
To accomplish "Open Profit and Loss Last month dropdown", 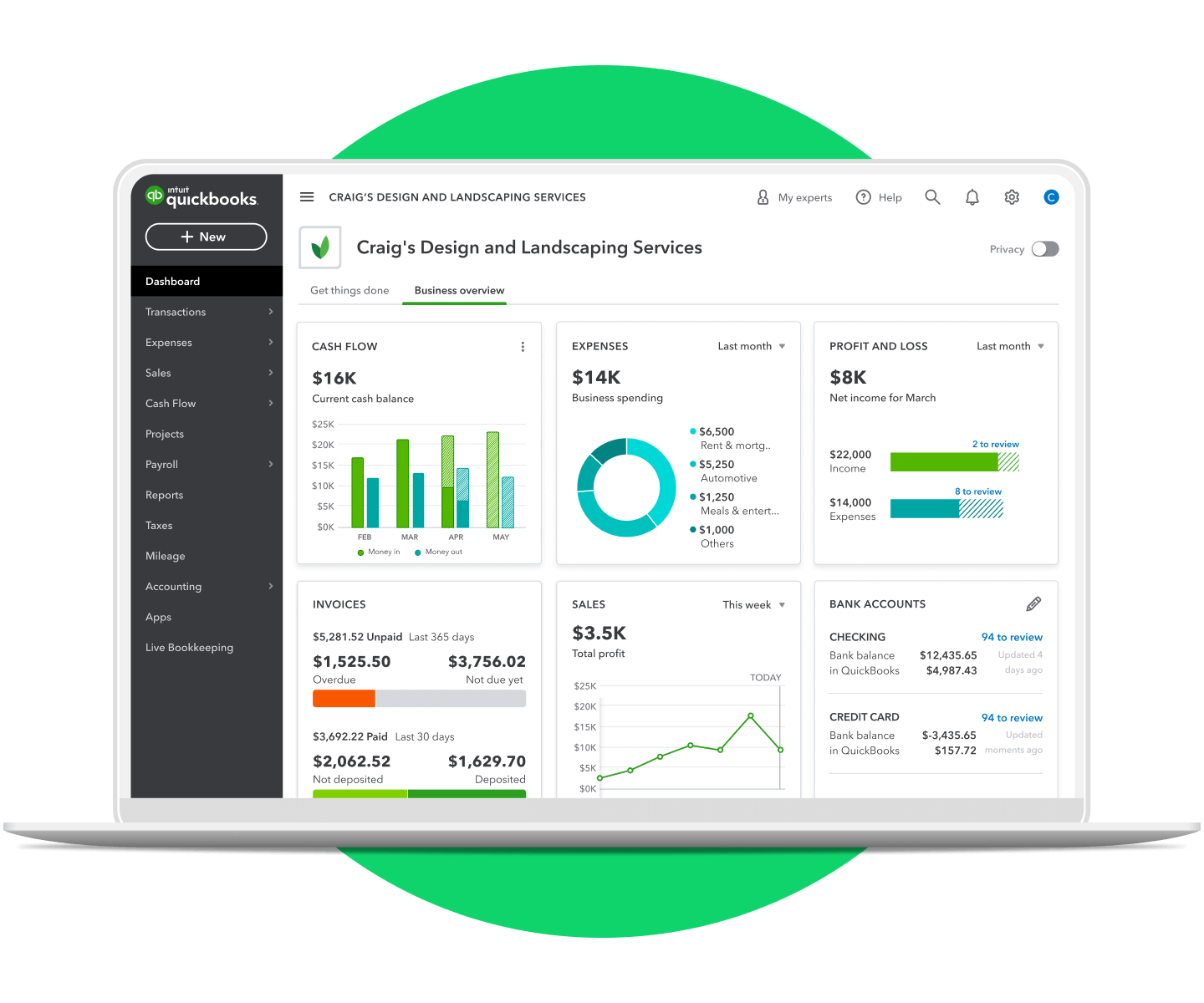I will tap(1010, 346).
